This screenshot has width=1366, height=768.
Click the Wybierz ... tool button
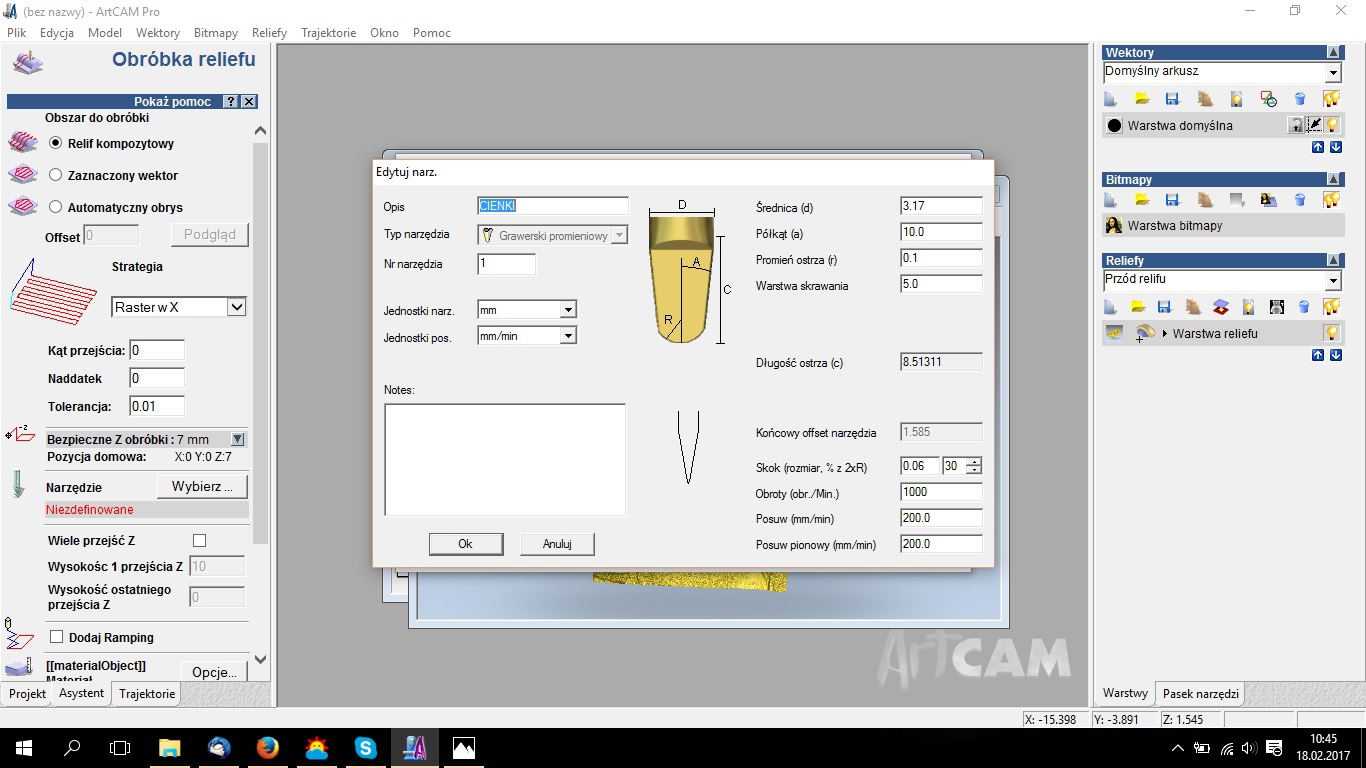click(202, 487)
